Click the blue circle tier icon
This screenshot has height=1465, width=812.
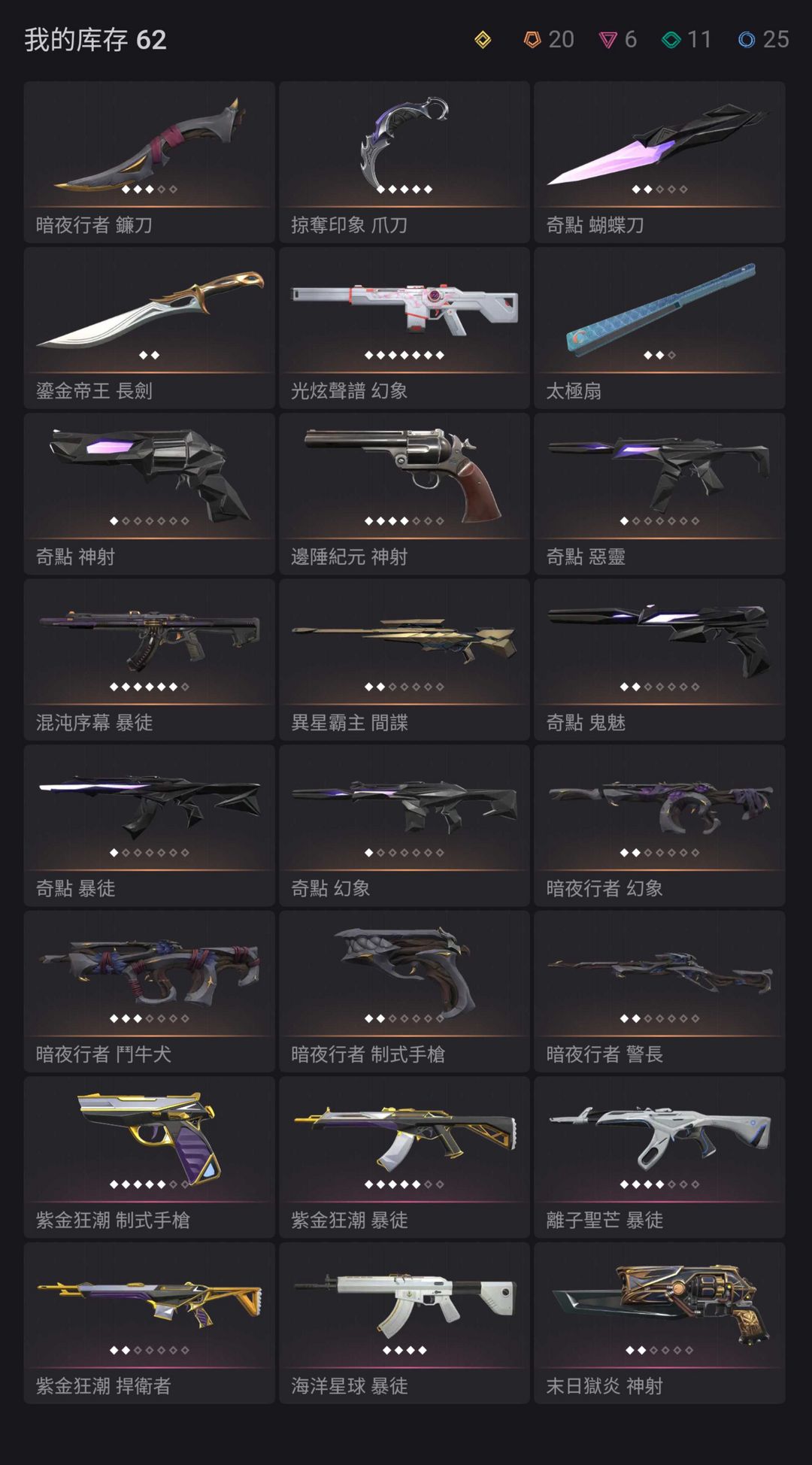747,40
